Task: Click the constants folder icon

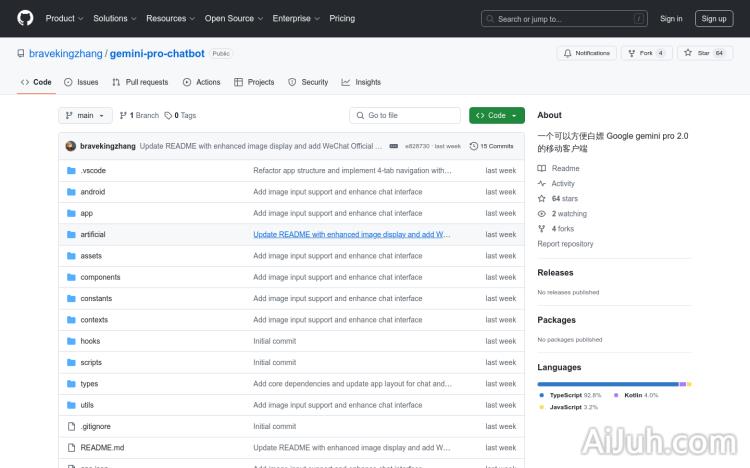Action: [x=71, y=299]
